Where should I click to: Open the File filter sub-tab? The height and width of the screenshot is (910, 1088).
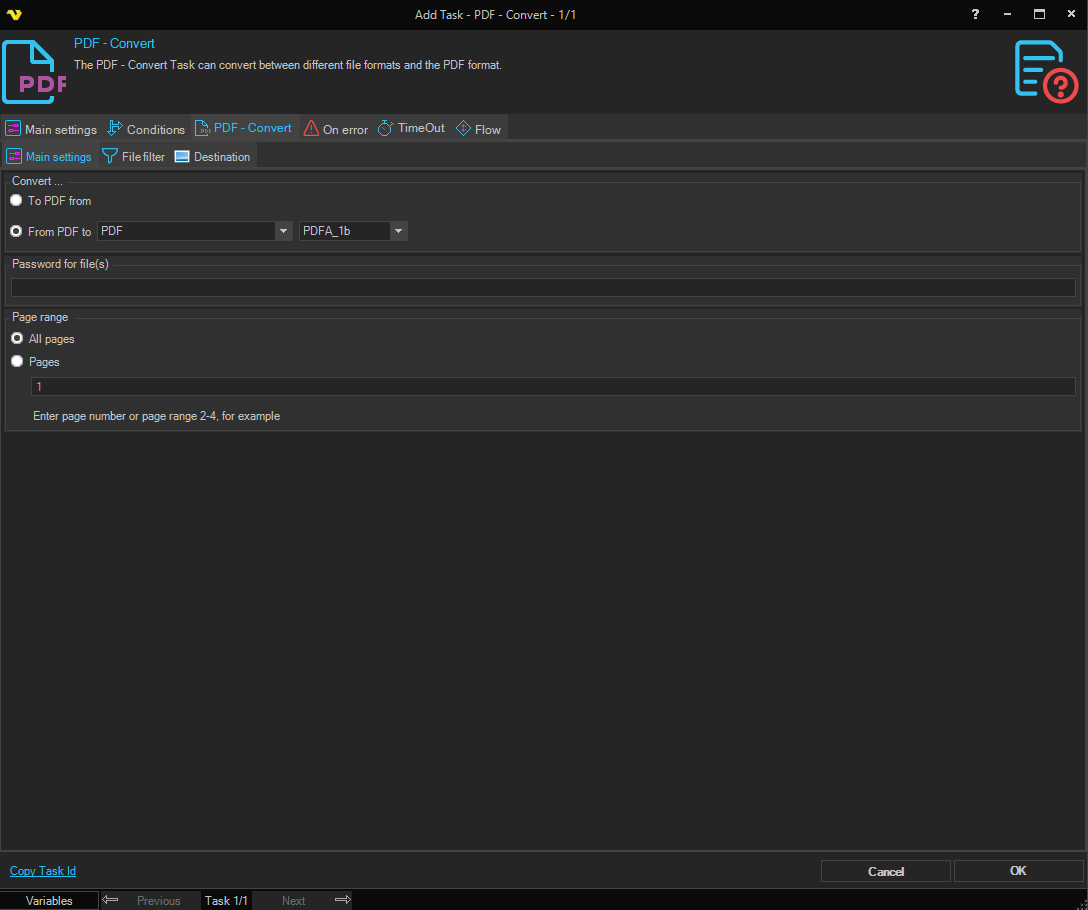[134, 157]
